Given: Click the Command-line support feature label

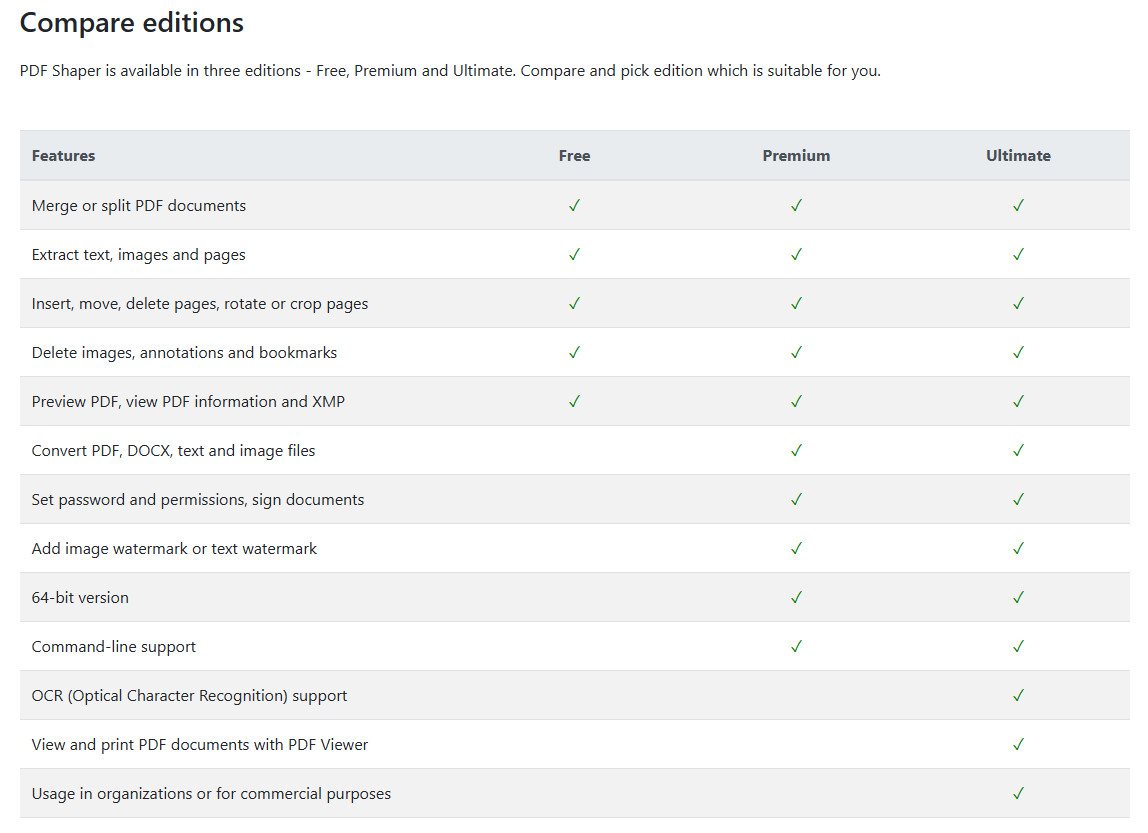Looking at the screenshot, I should [x=113, y=647].
